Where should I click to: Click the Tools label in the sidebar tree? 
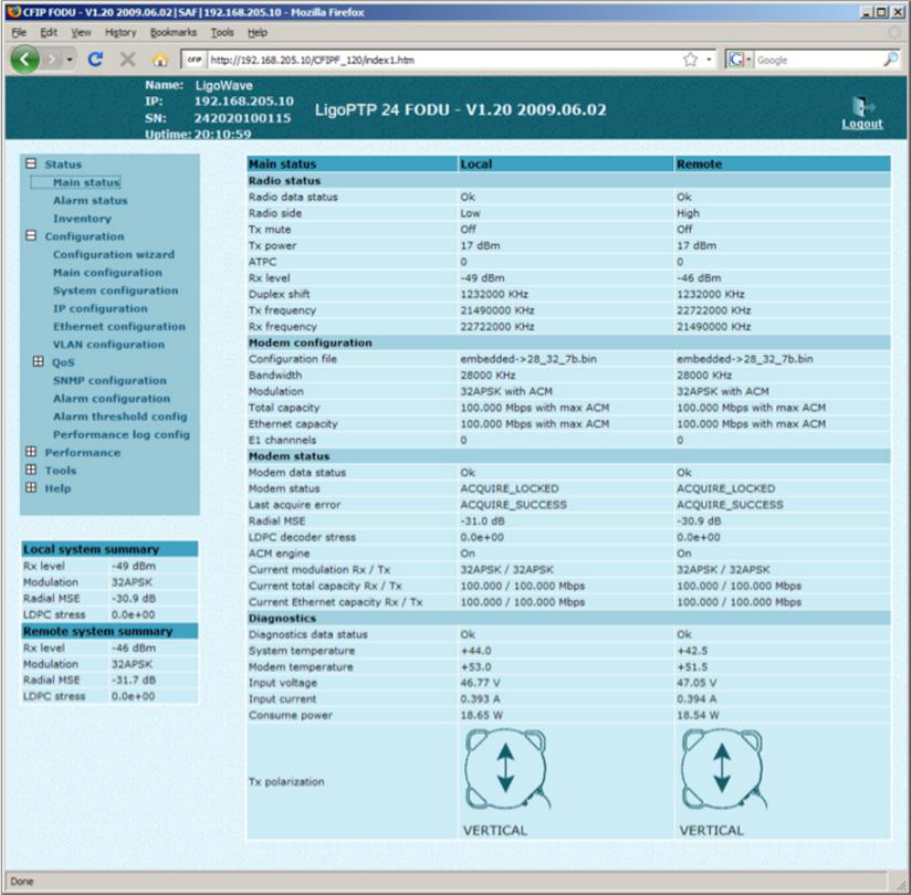click(x=60, y=471)
